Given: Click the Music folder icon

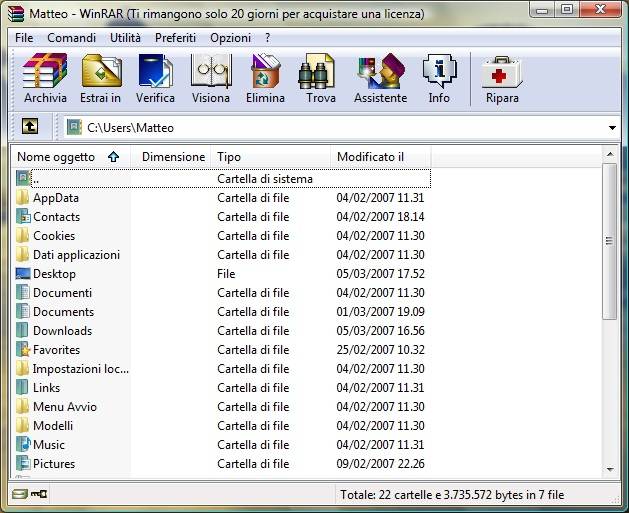Looking at the screenshot, I should point(23,444).
